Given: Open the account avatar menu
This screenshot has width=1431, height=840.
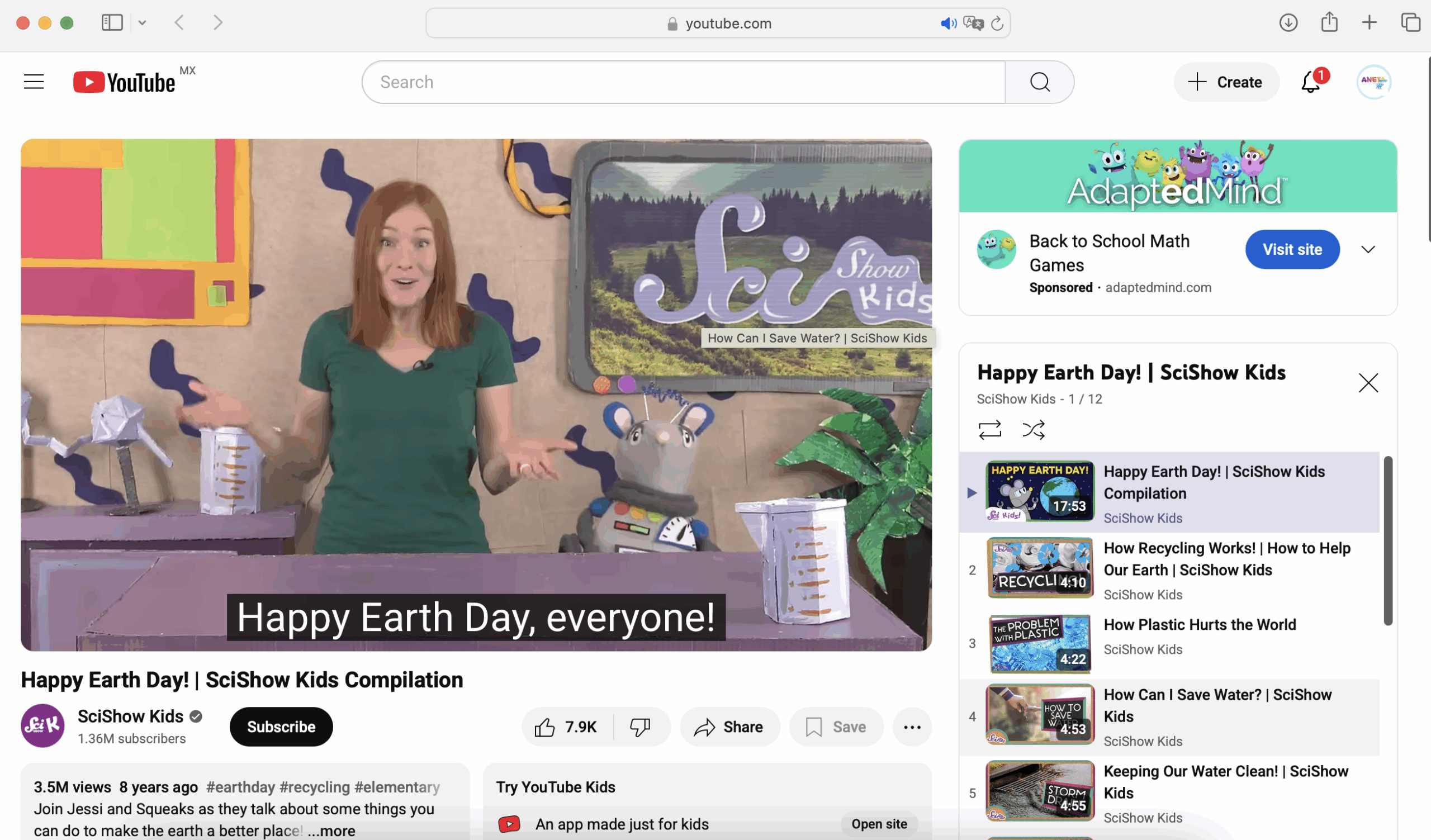Looking at the screenshot, I should click(1373, 82).
